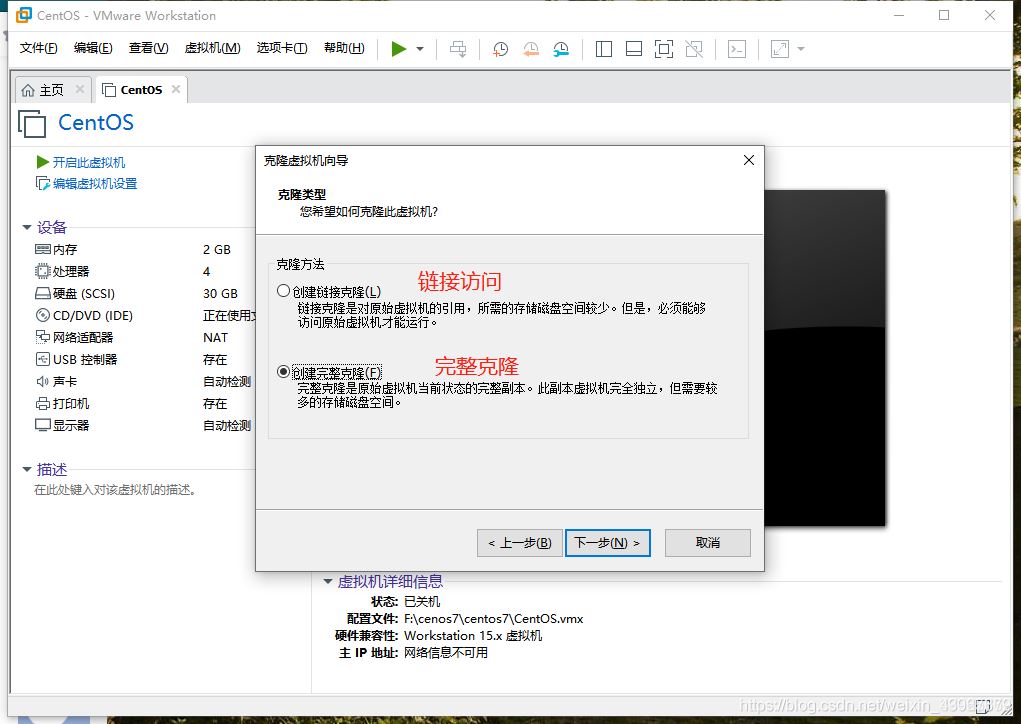Toggle the library panel icon
The height and width of the screenshot is (724, 1021).
(603, 48)
